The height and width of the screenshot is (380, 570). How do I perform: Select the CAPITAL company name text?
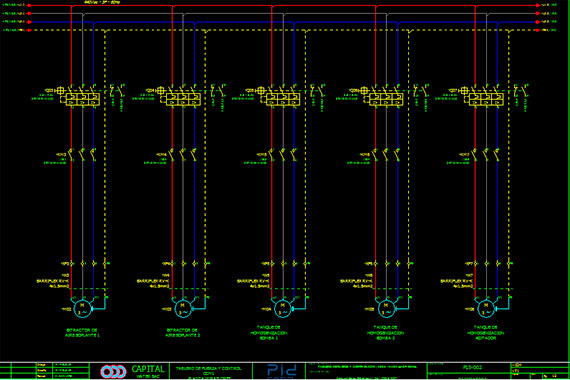tap(148, 369)
